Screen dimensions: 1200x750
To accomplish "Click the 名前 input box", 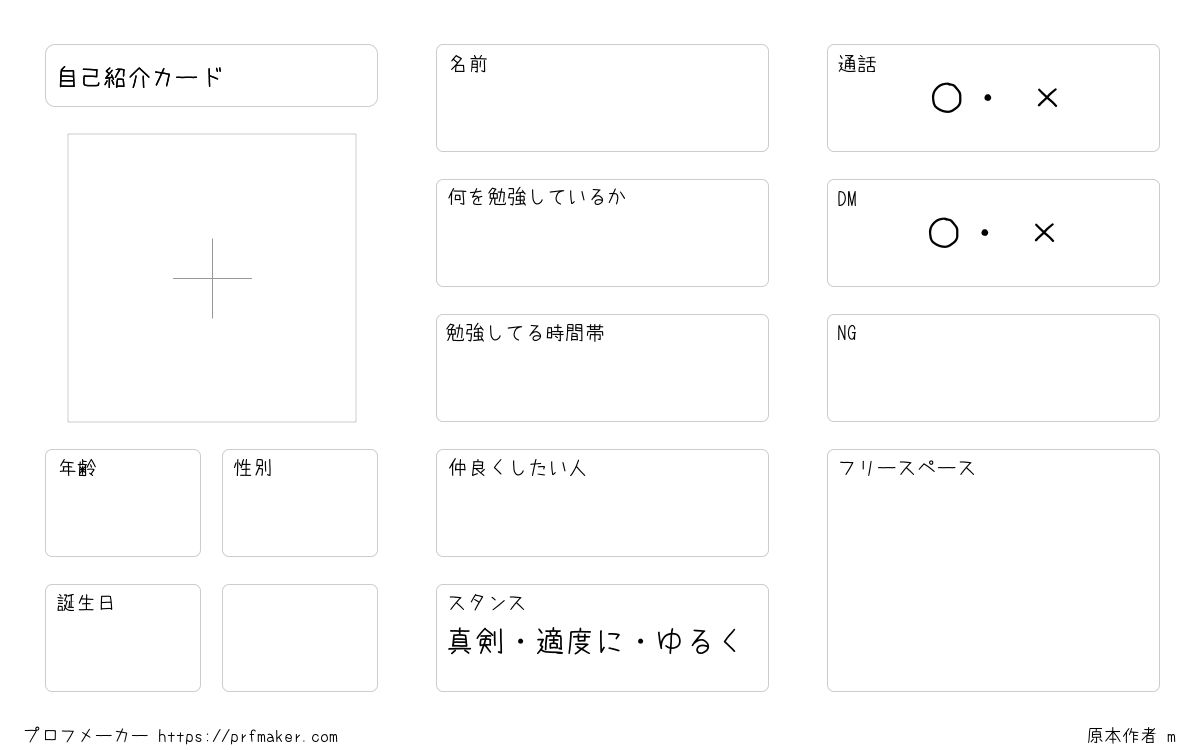I will [602, 98].
